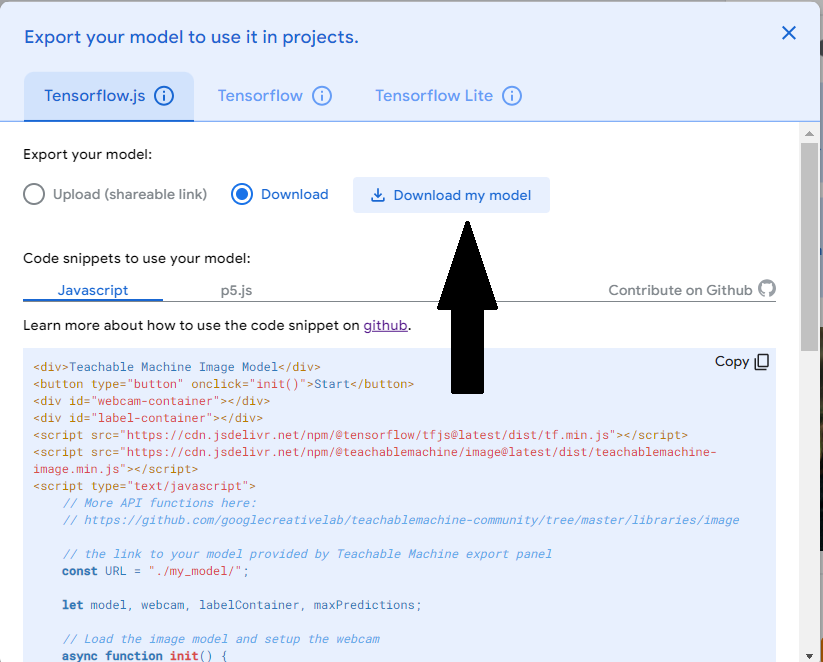Open the github link in description
This screenshot has width=823, height=662.
(385, 325)
